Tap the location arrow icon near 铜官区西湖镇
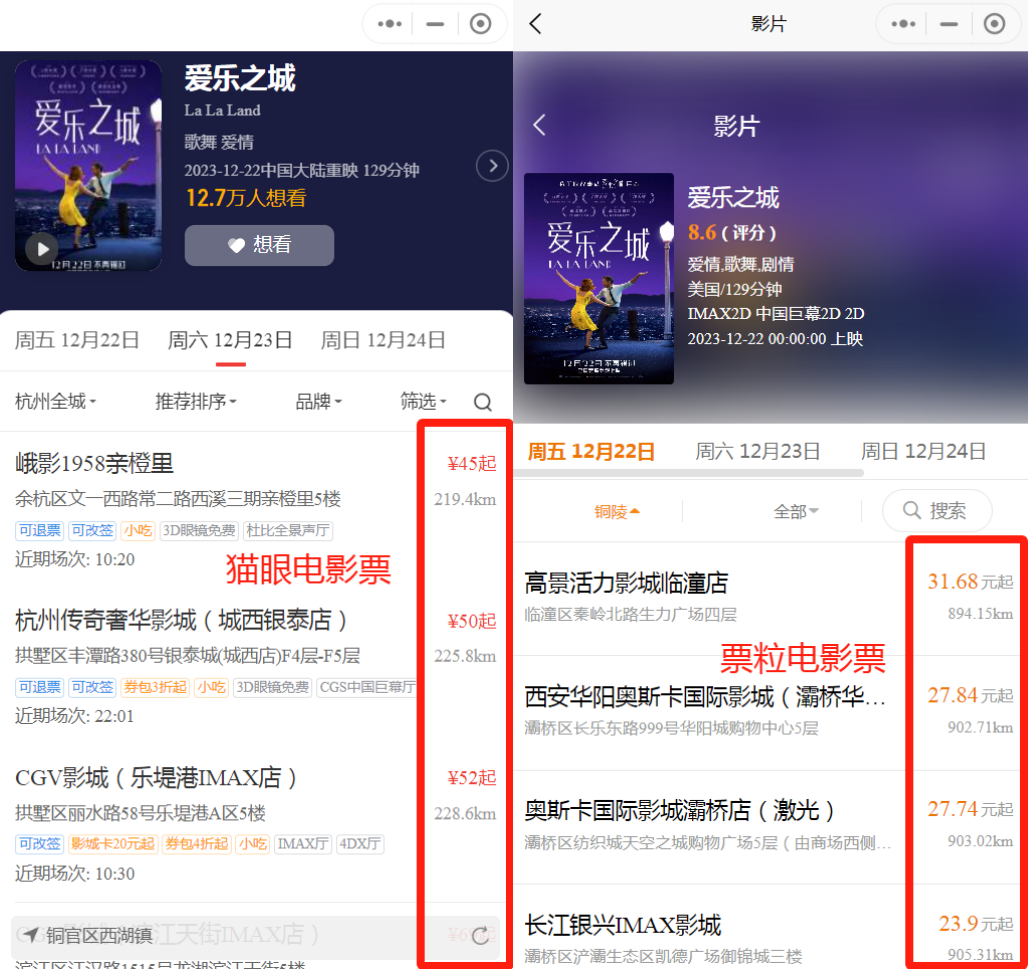The image size is (1028, 969). point(31,936)
